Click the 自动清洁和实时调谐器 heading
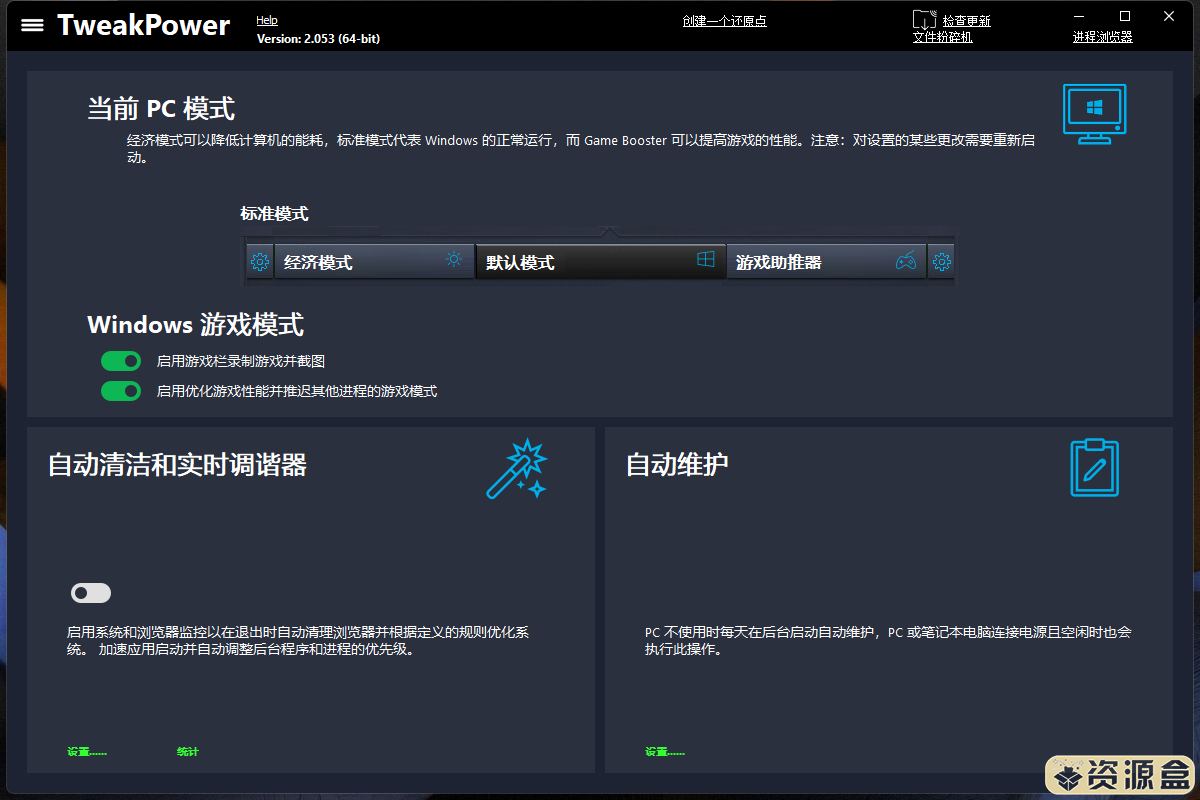 (177, 465)
